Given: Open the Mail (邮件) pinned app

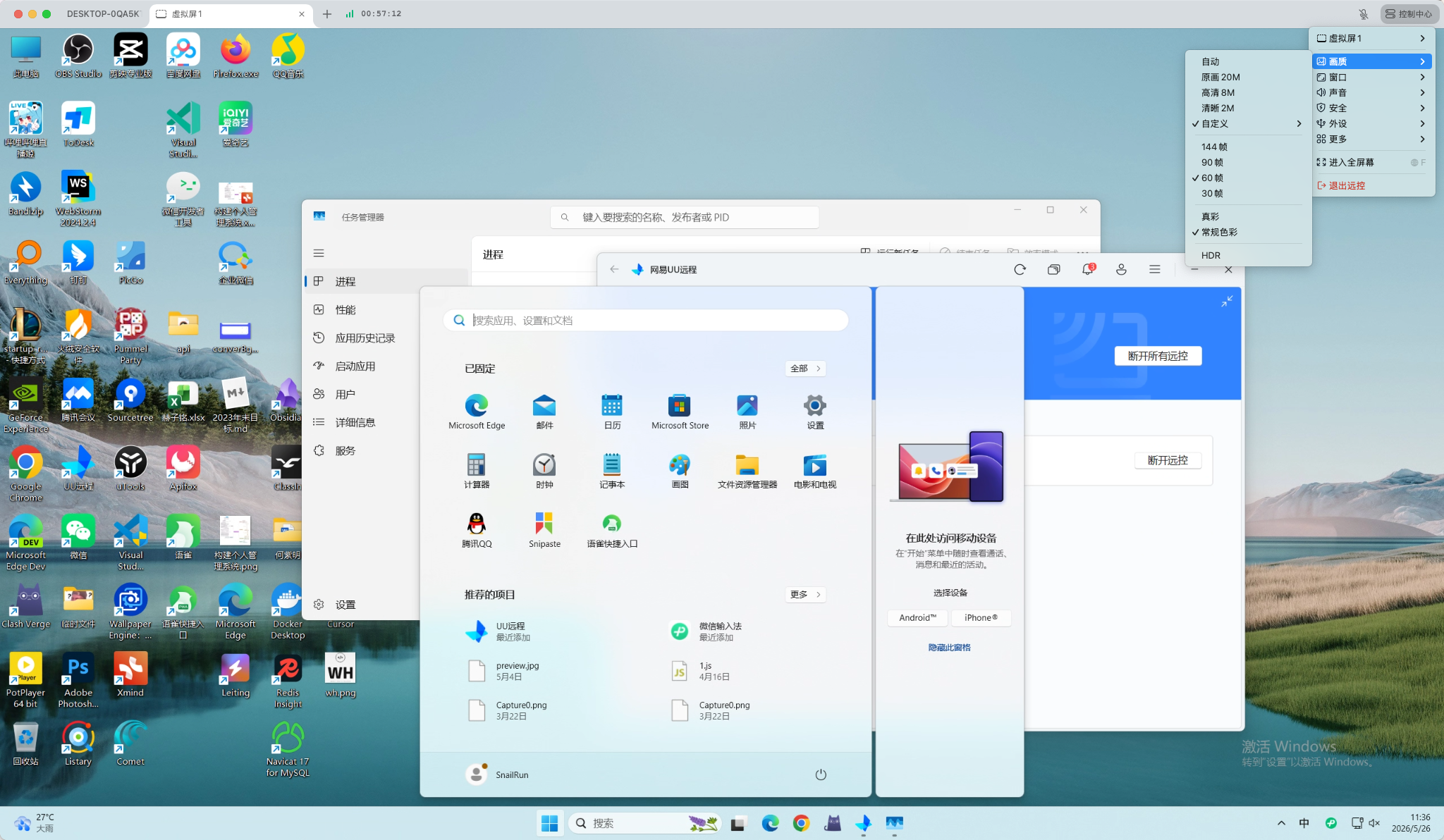Looking at the screenshot, I should [544, 412].
